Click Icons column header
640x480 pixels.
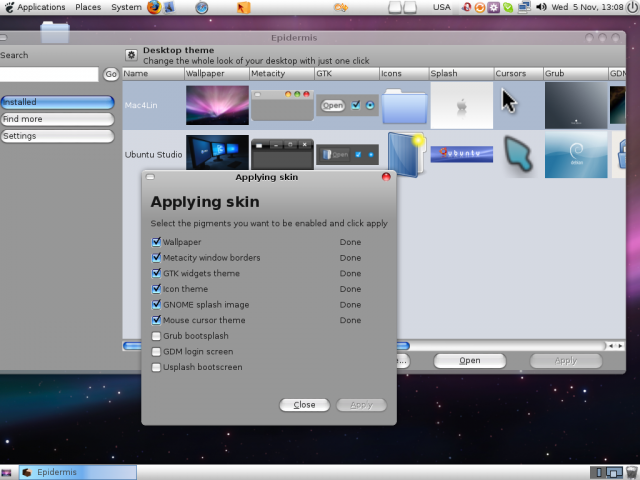click(x=404, y=73)
